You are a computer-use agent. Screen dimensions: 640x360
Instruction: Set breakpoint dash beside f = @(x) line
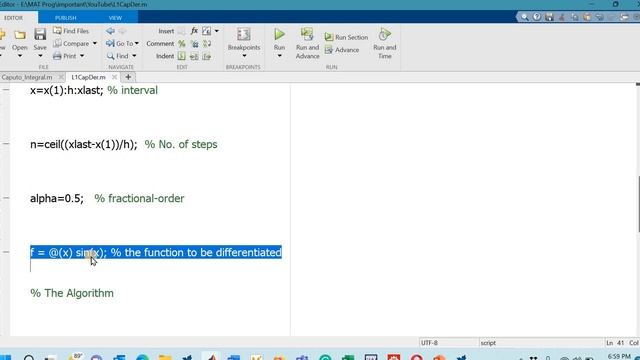click(6, 252)
